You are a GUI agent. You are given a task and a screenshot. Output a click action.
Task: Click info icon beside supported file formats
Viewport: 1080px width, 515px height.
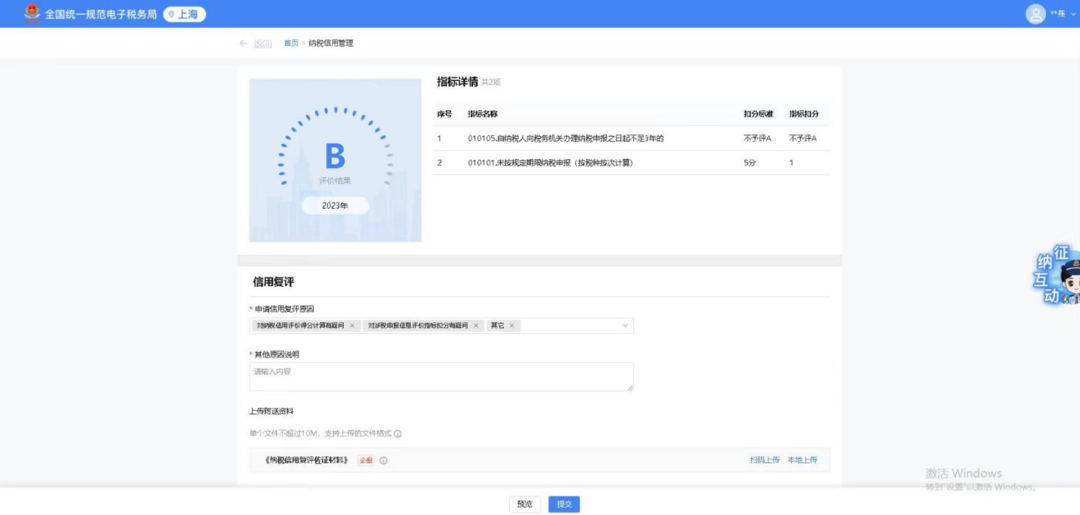coord(398,434)
